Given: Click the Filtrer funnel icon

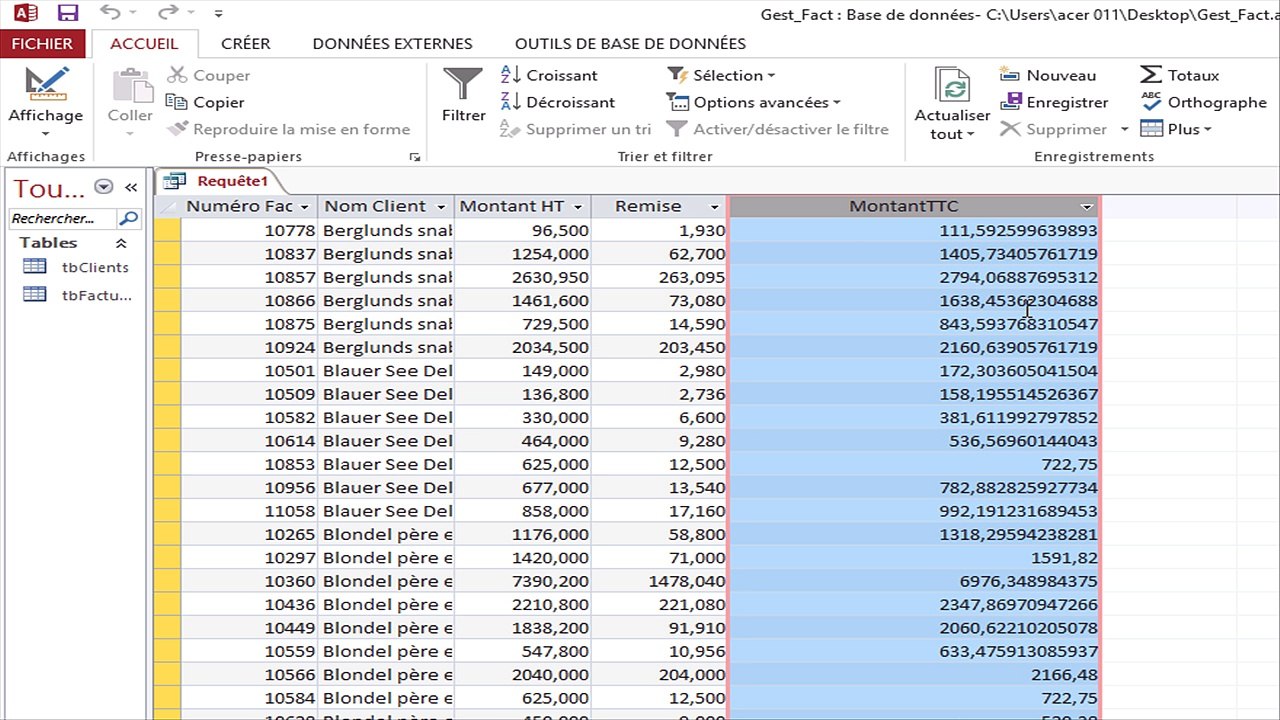Looking at the screenshot, I should [463, 86].
